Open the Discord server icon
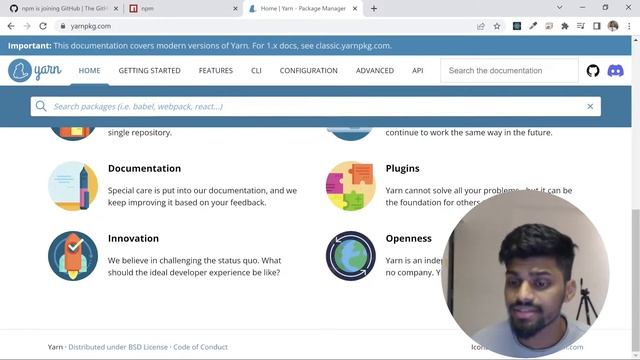640x360 pixels. pyautogui.click(x=616, y=71)
